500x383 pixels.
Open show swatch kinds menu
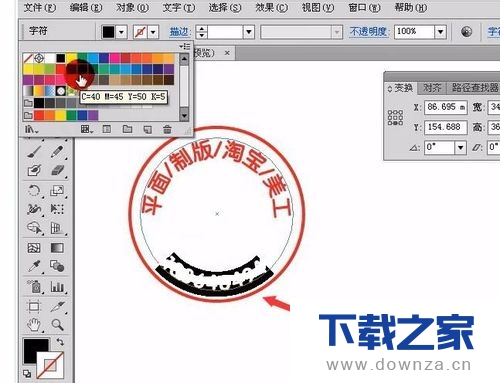[x=87, y=129]
